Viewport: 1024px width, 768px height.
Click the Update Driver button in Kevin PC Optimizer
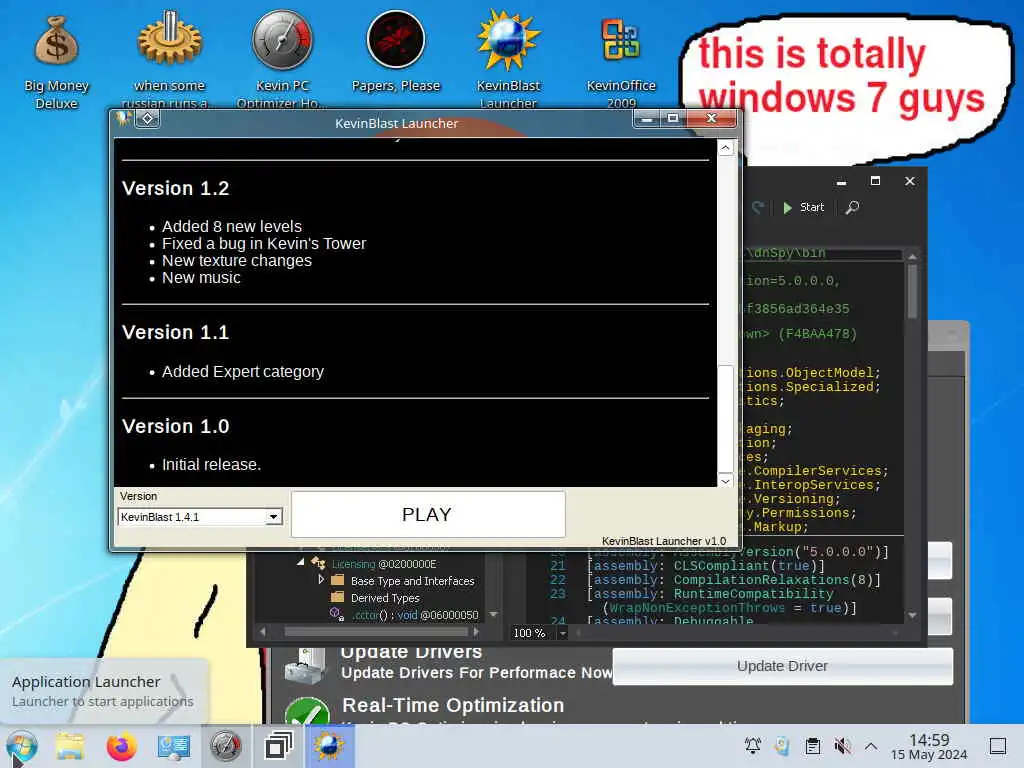click(782, 666)
